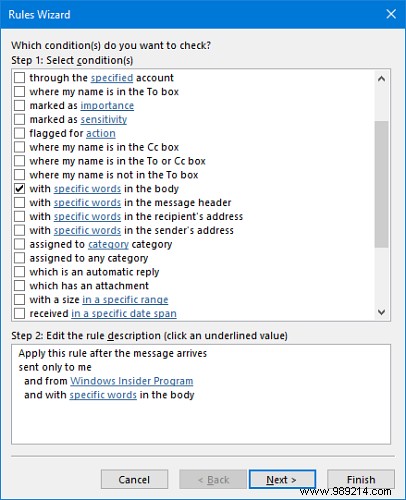Check 'specific words in the recipient's address'
Viewport: 406px width, 500px height.
point(19,216)
